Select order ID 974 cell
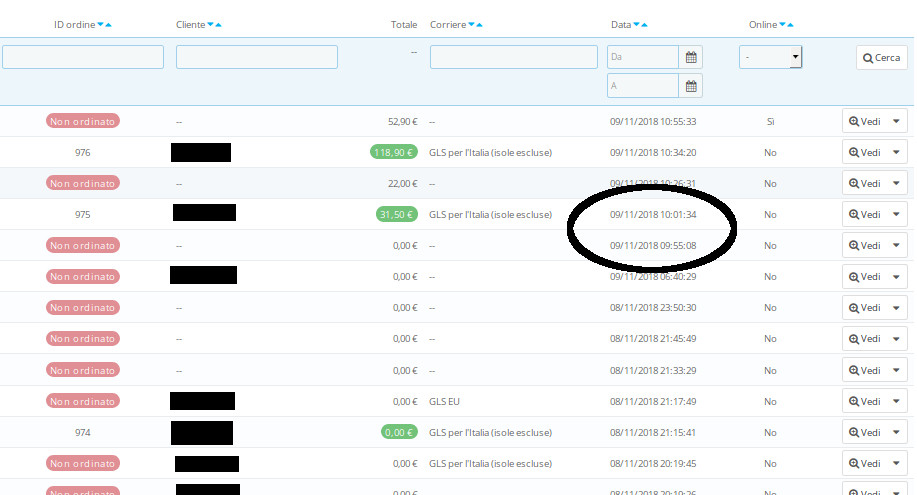917x495 pixels. (x=82, y=432)
